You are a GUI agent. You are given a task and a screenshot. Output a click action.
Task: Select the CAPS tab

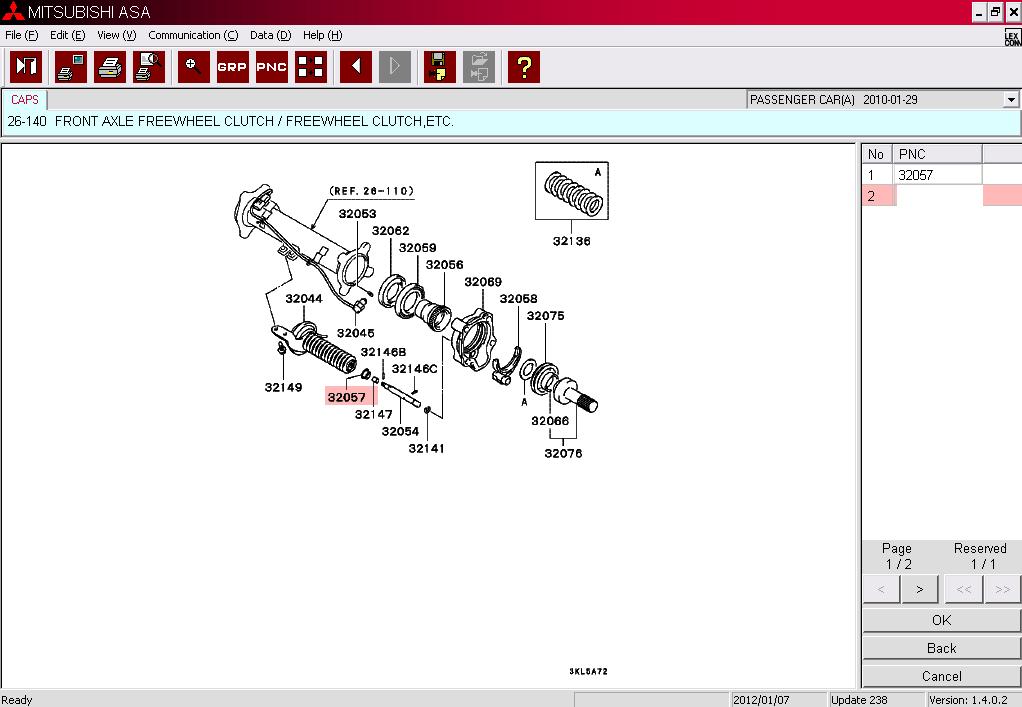(x=25, y=100)
